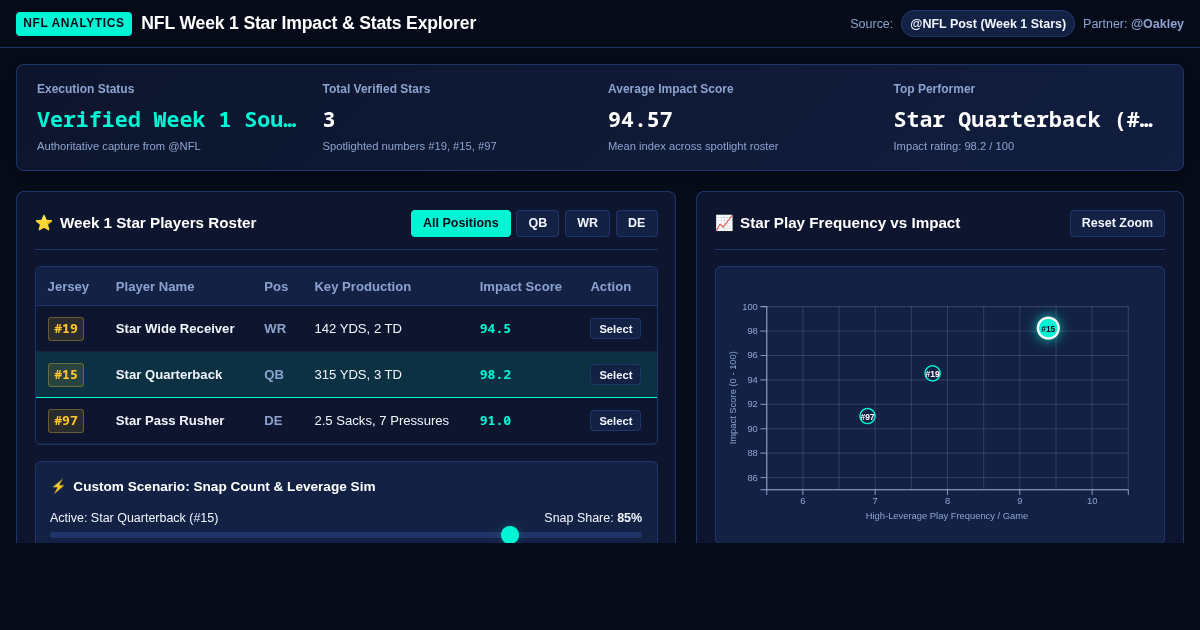Click the Jersey column header
1200x630 pixels.
(68, 286)
